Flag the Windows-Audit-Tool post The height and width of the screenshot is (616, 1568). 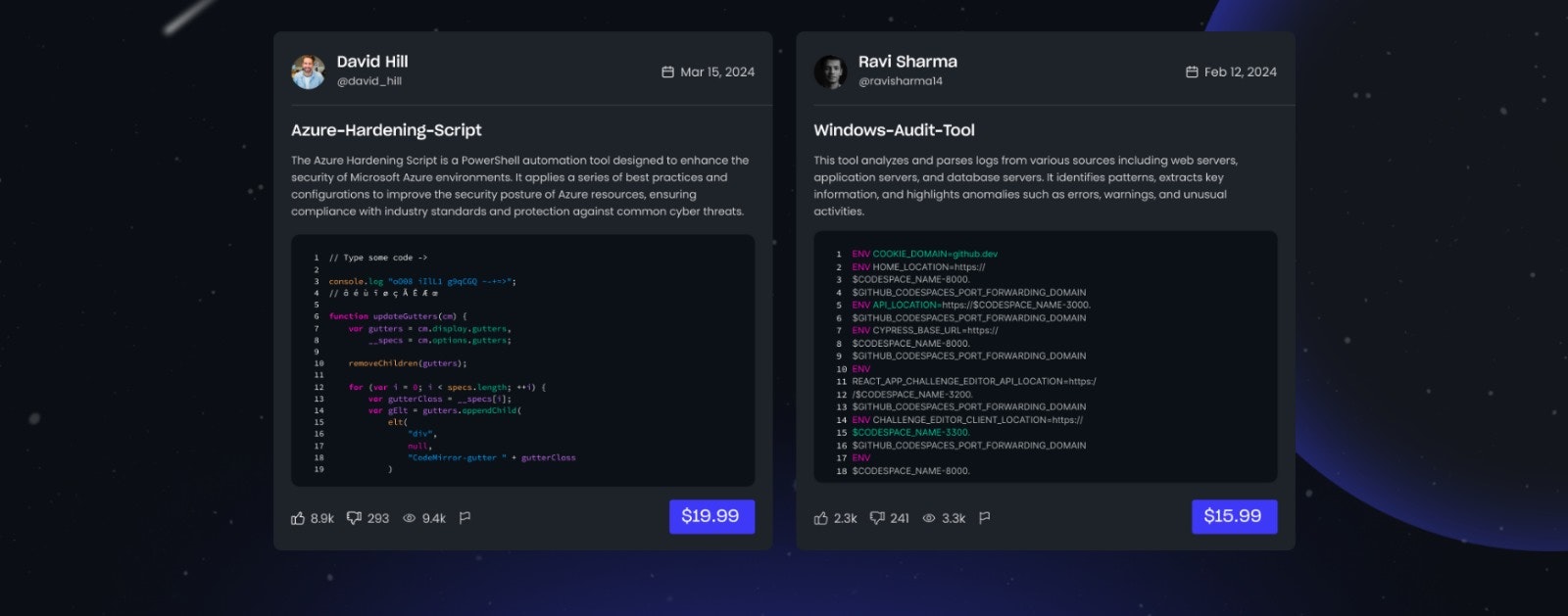click(x=985, y=518)
